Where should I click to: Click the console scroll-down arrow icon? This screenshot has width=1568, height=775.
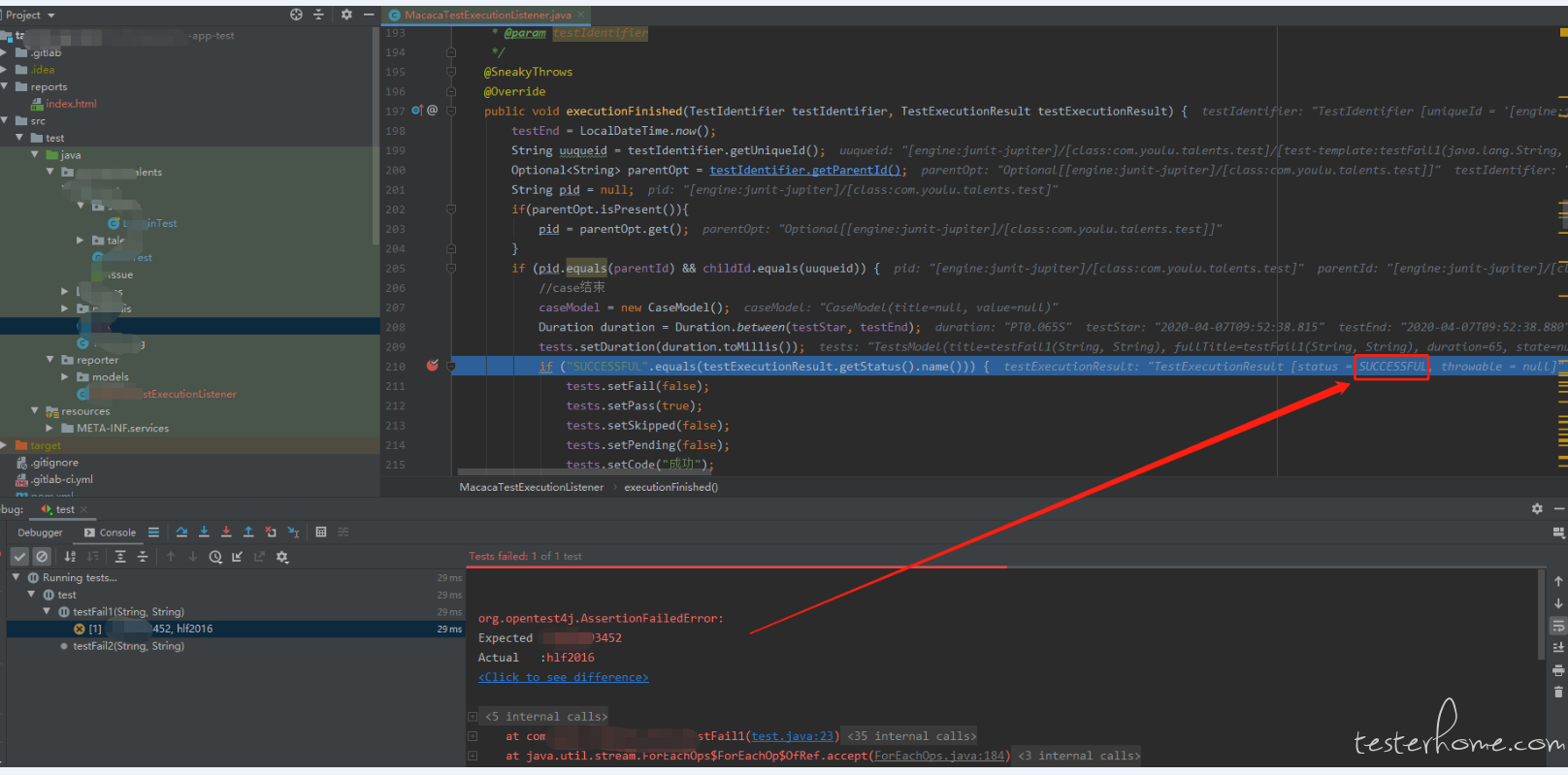point(1558,603)
